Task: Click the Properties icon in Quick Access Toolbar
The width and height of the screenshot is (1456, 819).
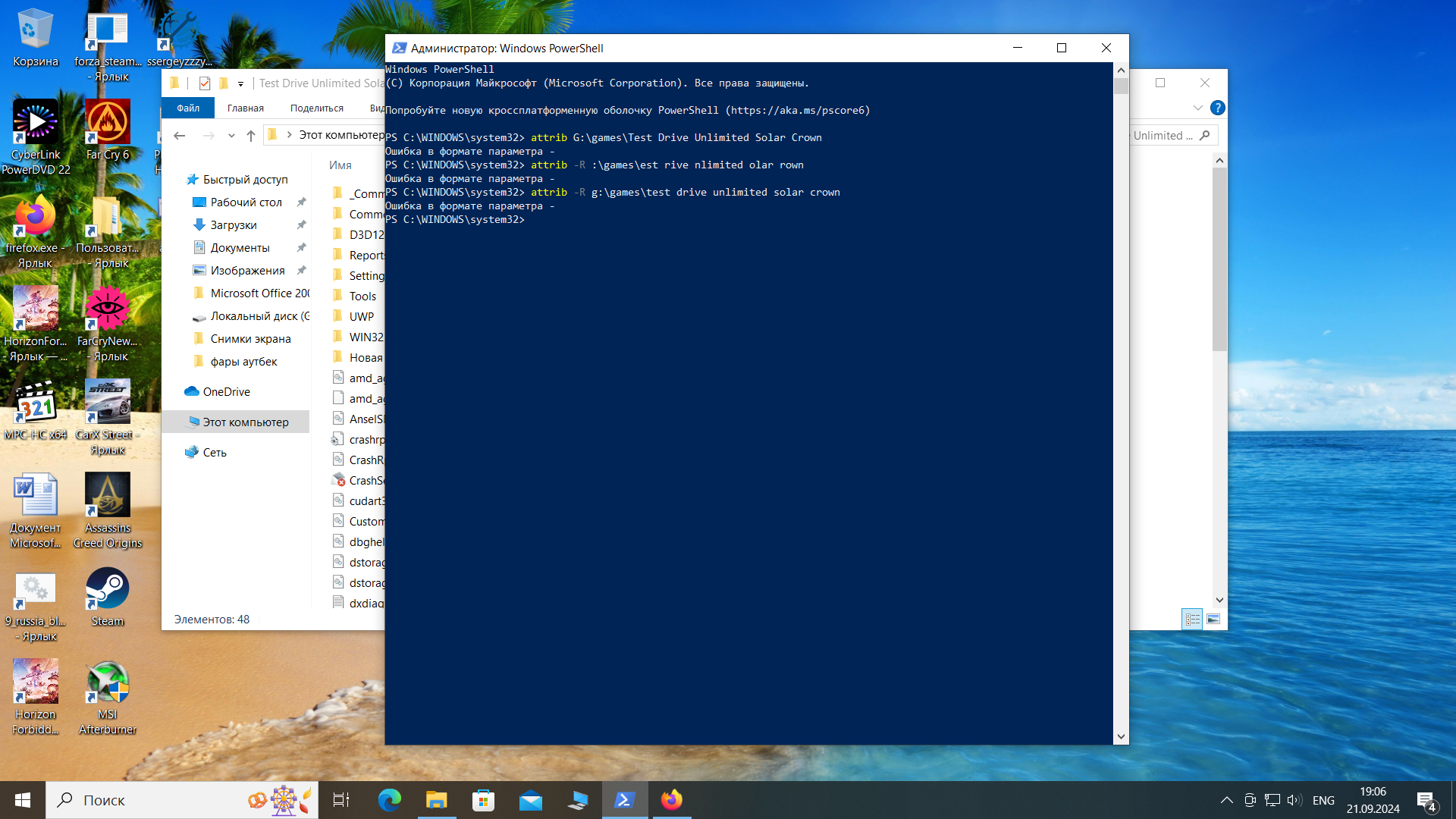Action: (x=205, y=83)
